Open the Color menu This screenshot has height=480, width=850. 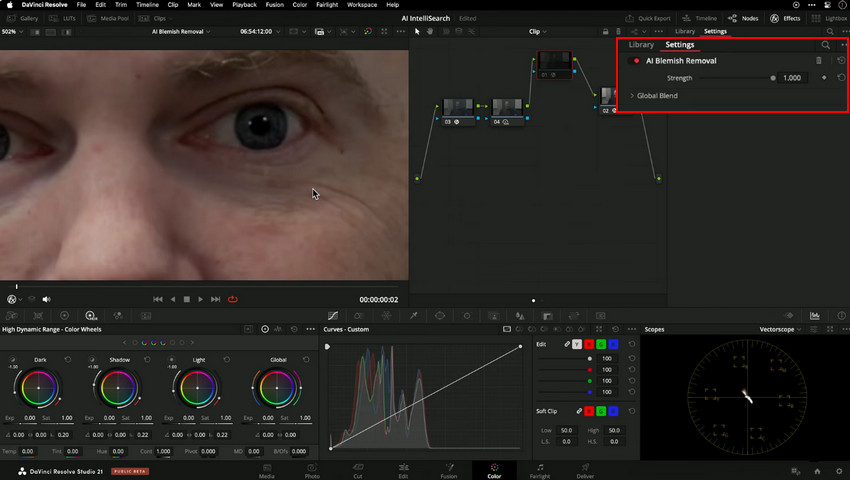300,4
